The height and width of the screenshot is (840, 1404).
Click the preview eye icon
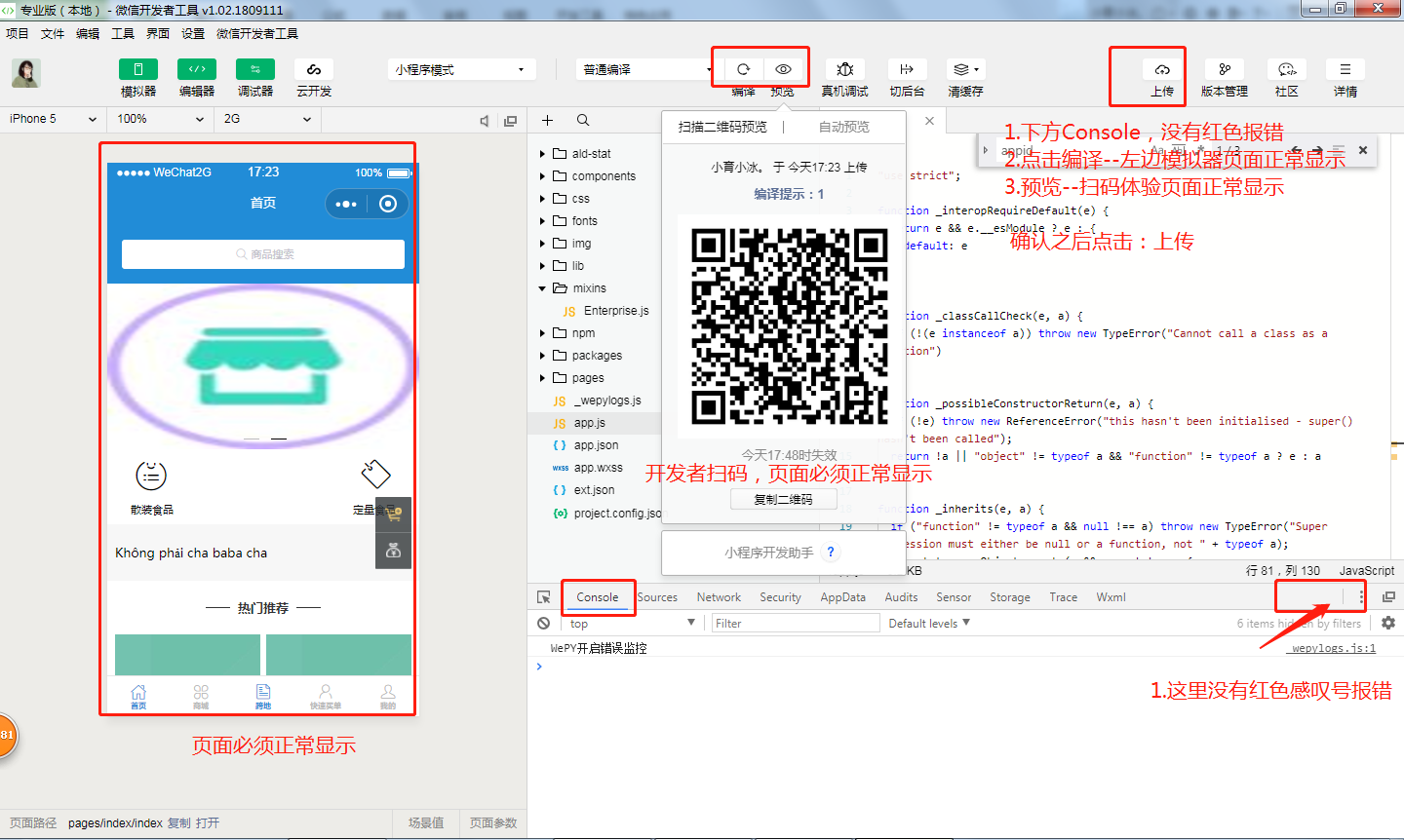(x=783, y=69)
